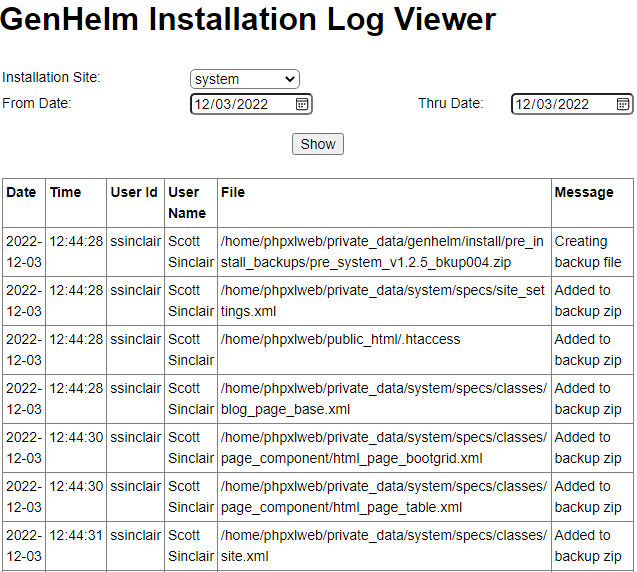Image resolution: width=637 pixels, height=572 pixels.
Task: Select the User Id column header
Action: (x=134, y=192)
